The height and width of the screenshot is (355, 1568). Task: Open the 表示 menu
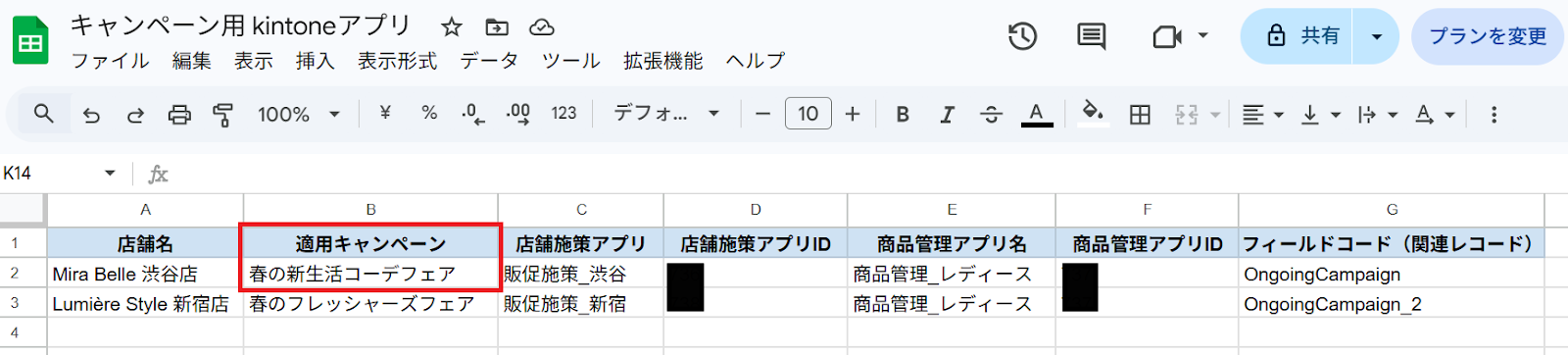(254, 61)
